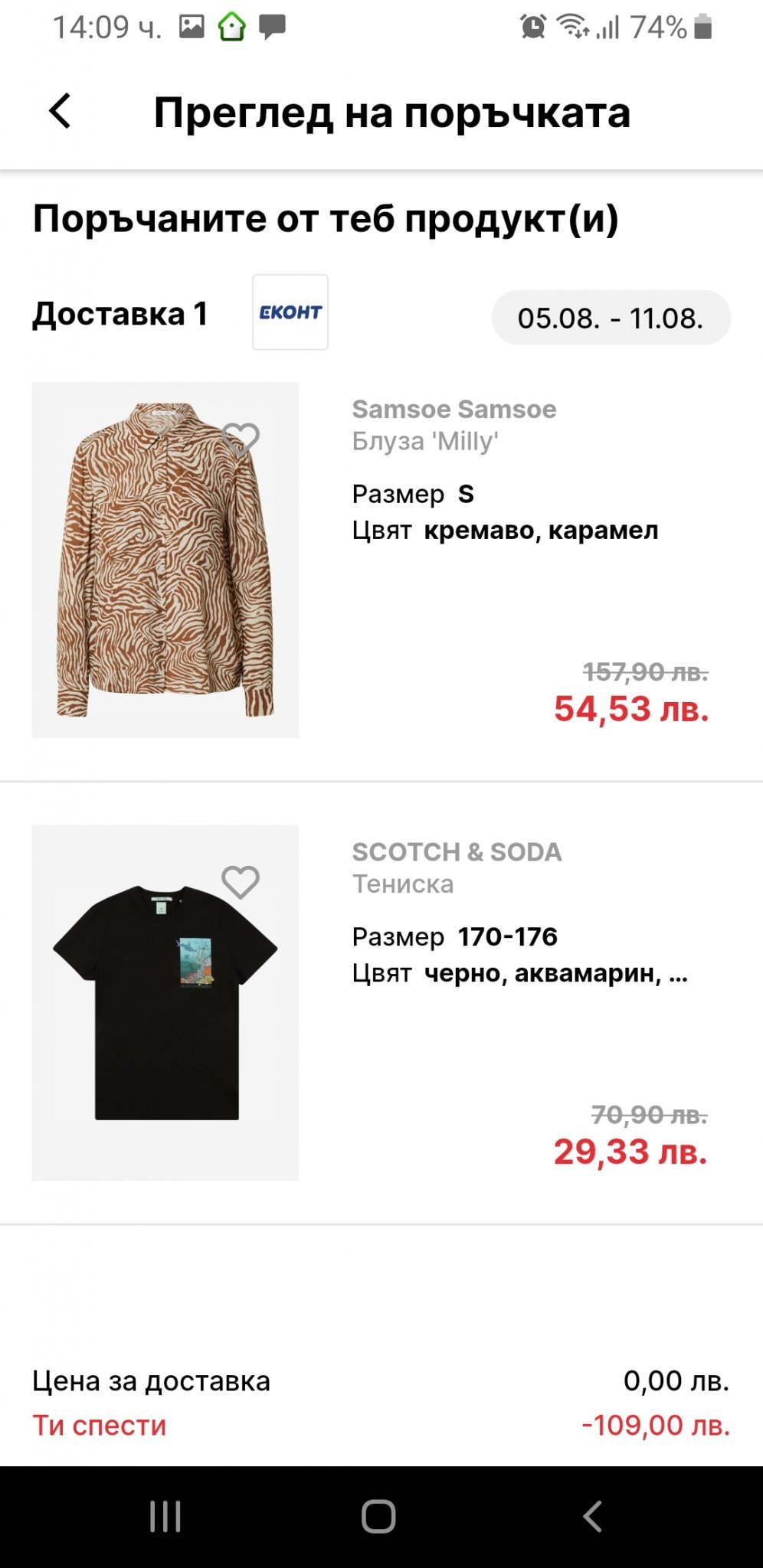Open the SCOTCH & SODA brand link
This screenshot has height=1568, width=763.
(457, 852)
